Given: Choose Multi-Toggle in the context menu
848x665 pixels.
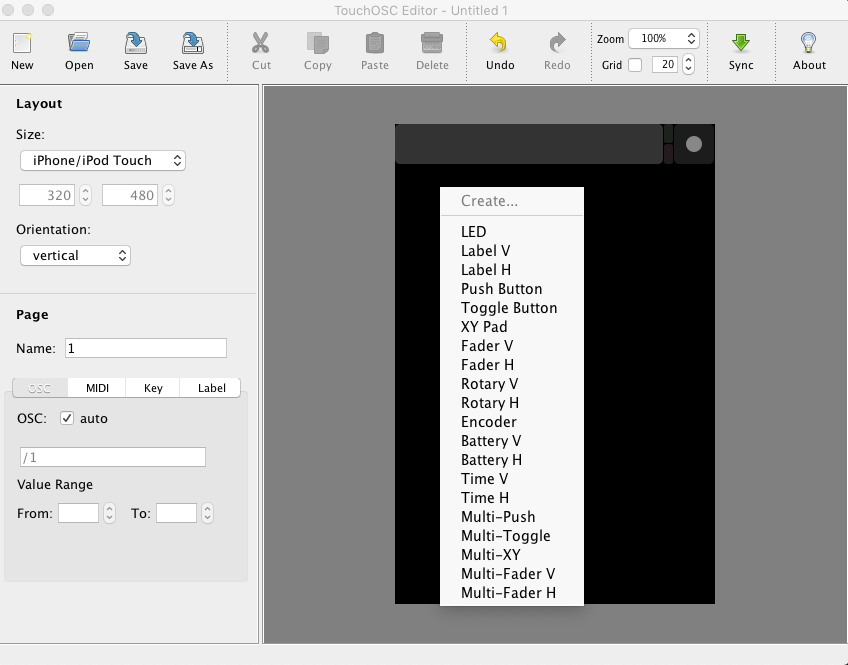Looking at the screenshot, I should [x=512, y=535].
